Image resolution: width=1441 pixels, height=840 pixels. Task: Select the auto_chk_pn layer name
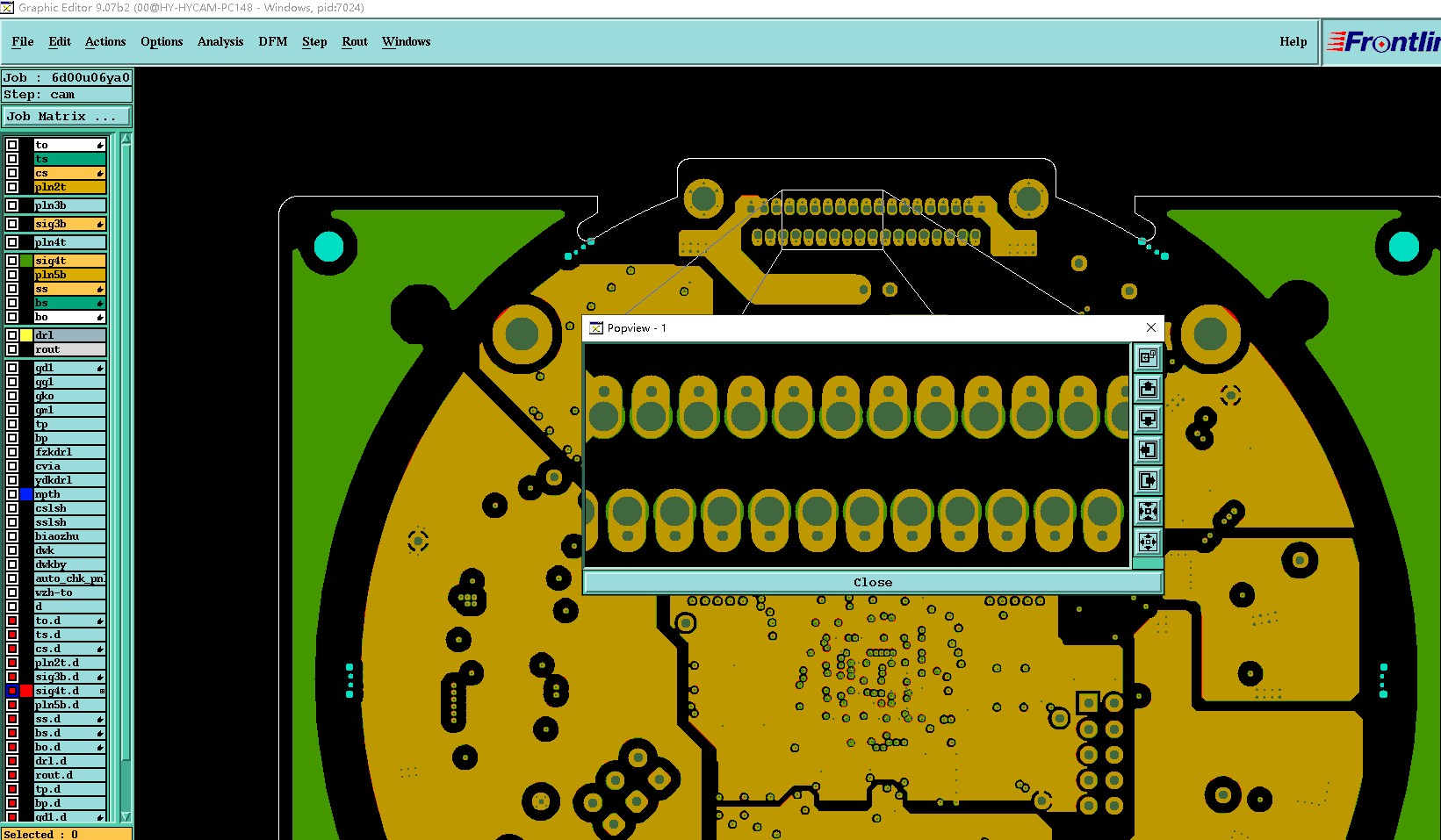[x=70, y=578]
